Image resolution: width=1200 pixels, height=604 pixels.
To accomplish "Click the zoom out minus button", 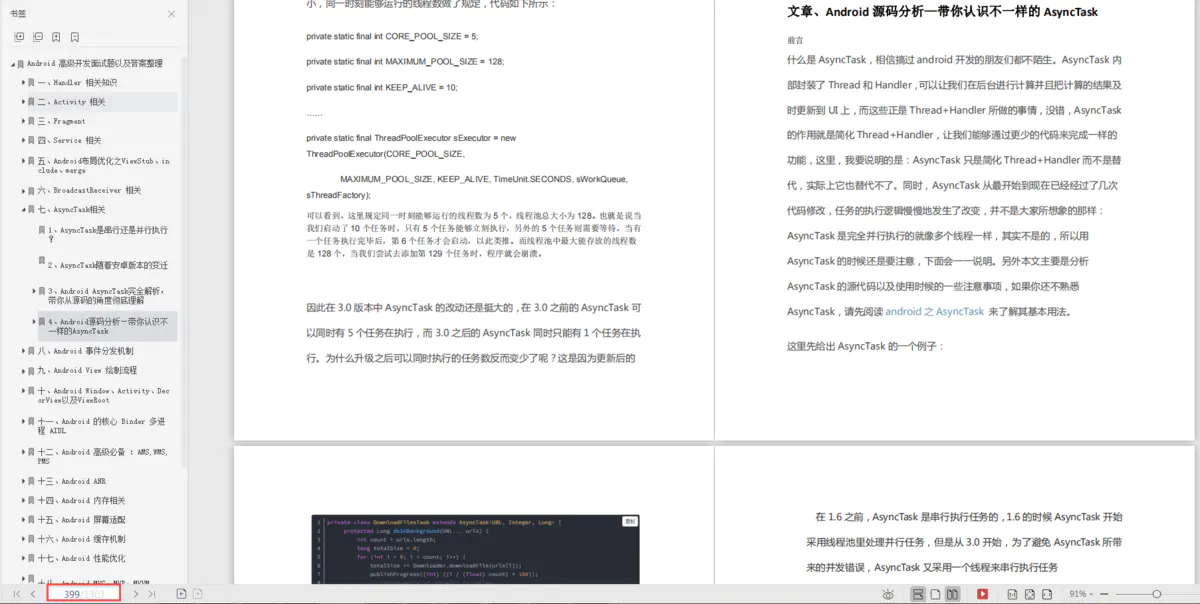I will coord(1104,594).
